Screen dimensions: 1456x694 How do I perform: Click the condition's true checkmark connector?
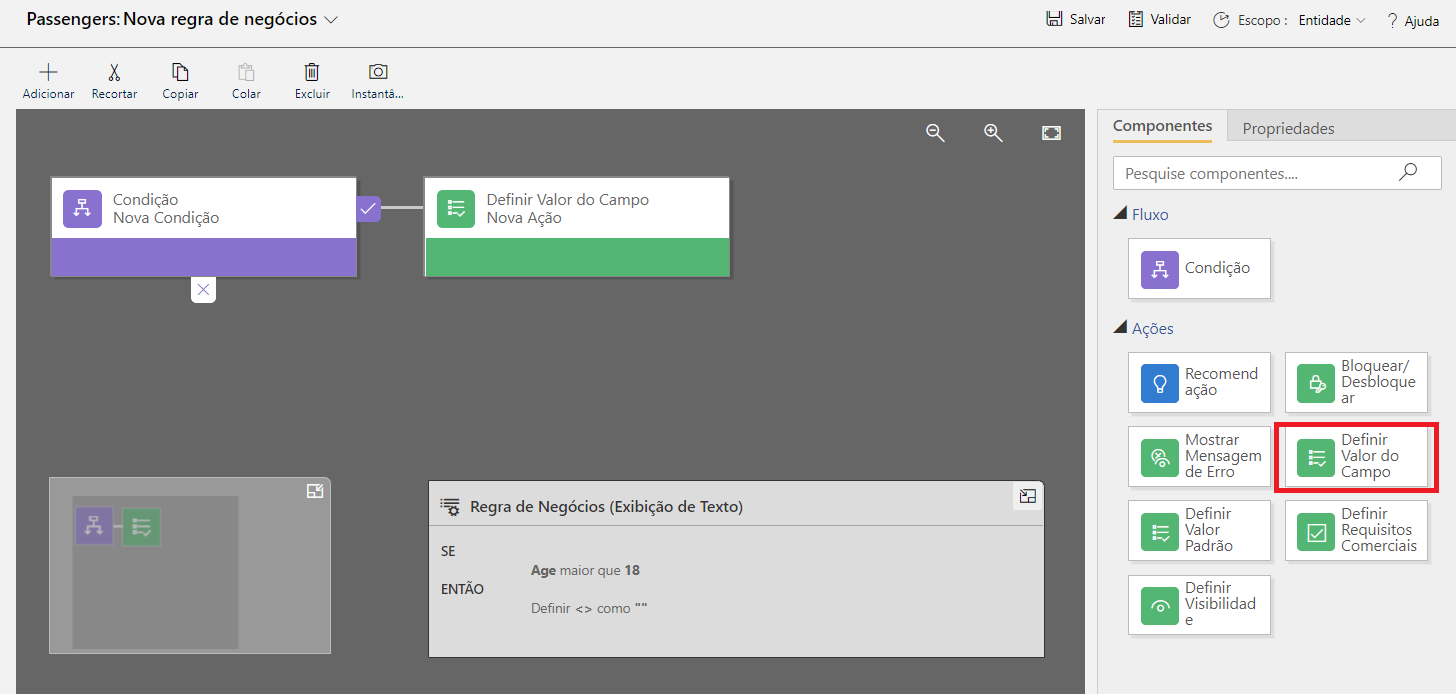click(369, 208)
